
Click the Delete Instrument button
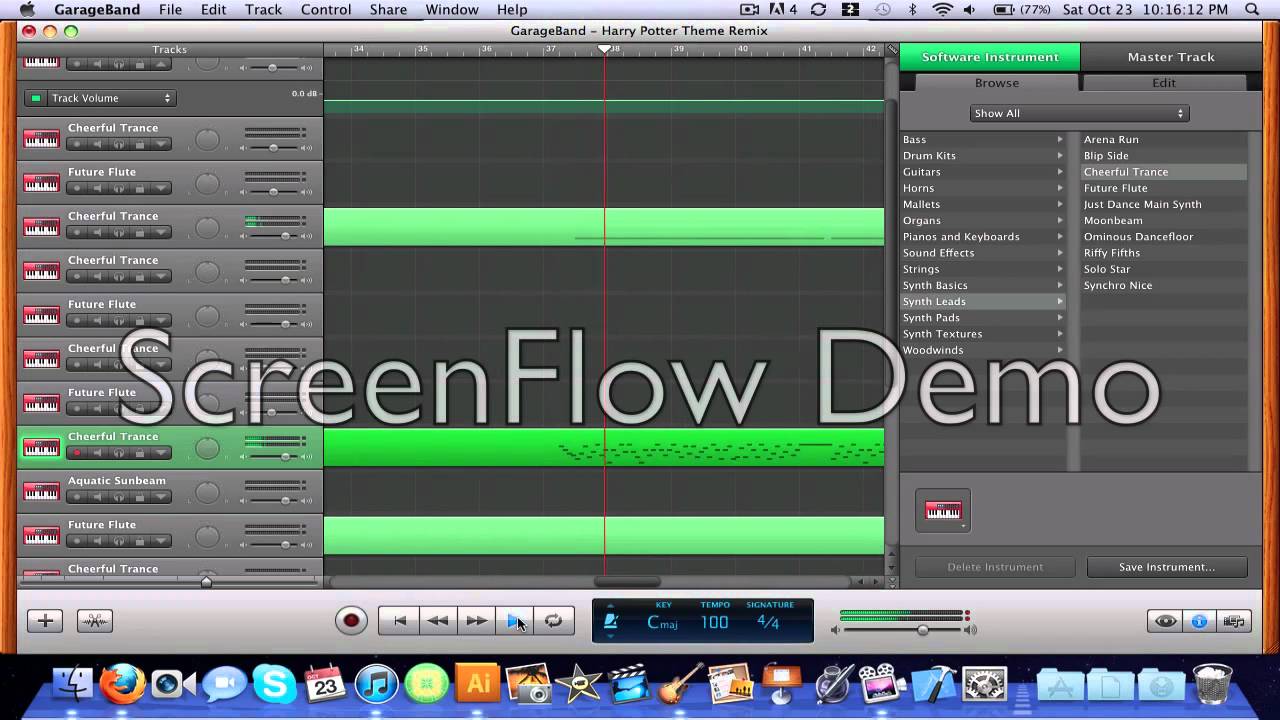pos(995,567)
